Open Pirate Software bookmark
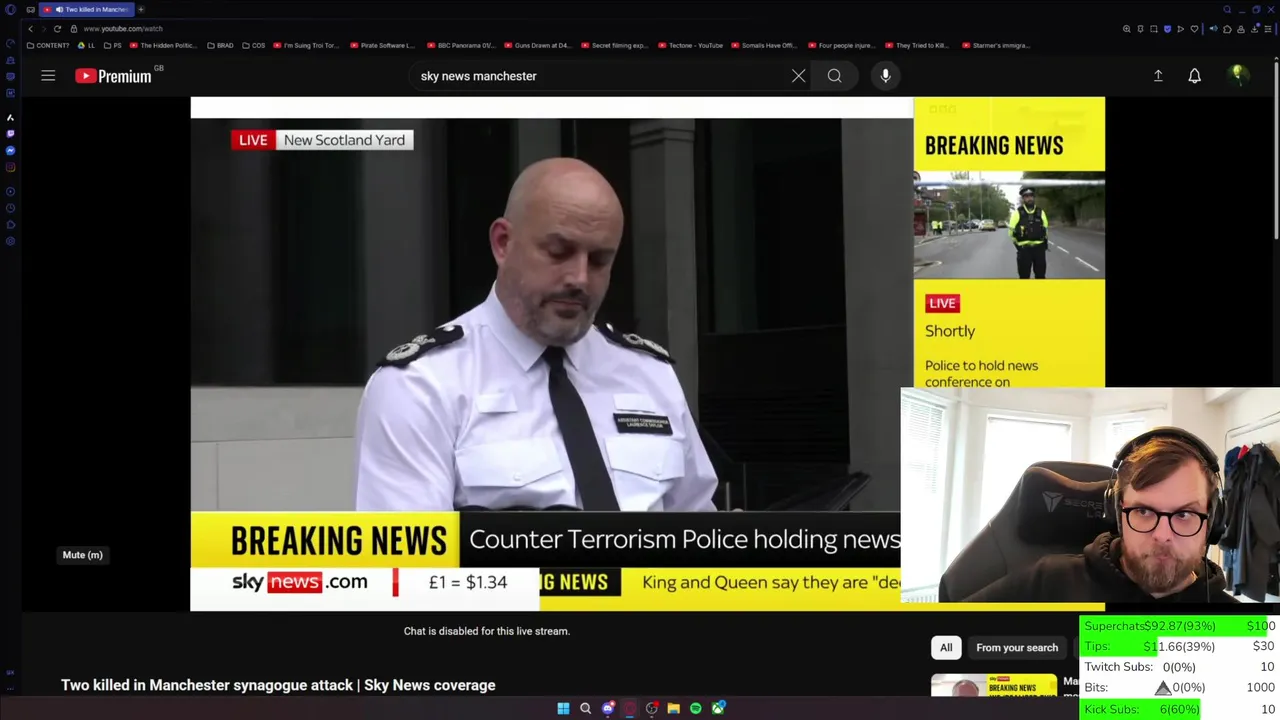This screenshot has height=720, width=1280. click(x=382, y=45)
